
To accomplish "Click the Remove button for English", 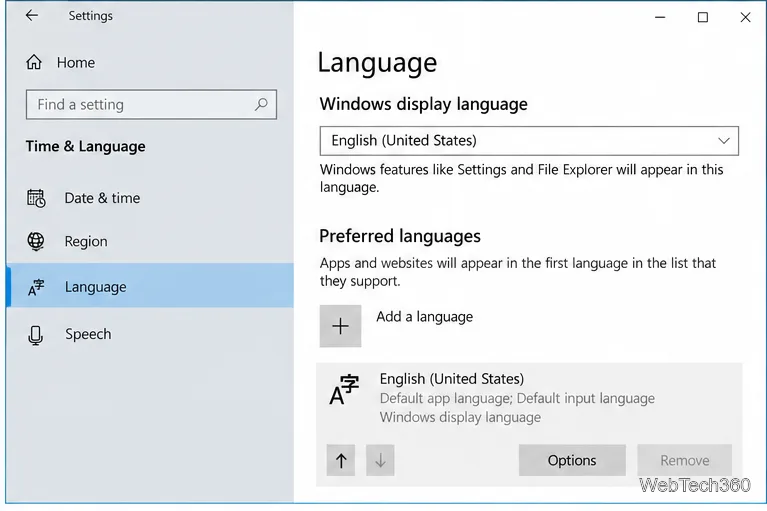I will [684, 460].
